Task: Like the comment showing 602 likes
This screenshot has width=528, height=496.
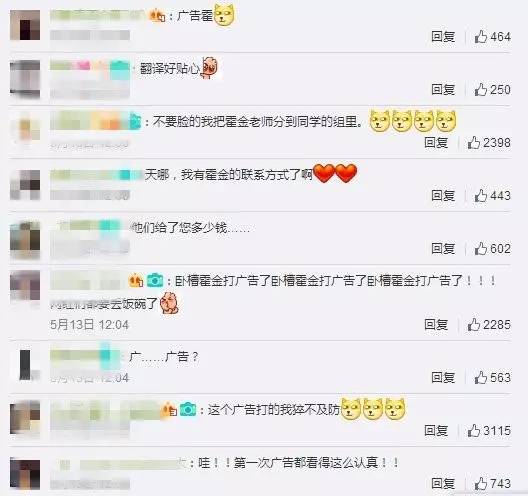Action: 481,249
